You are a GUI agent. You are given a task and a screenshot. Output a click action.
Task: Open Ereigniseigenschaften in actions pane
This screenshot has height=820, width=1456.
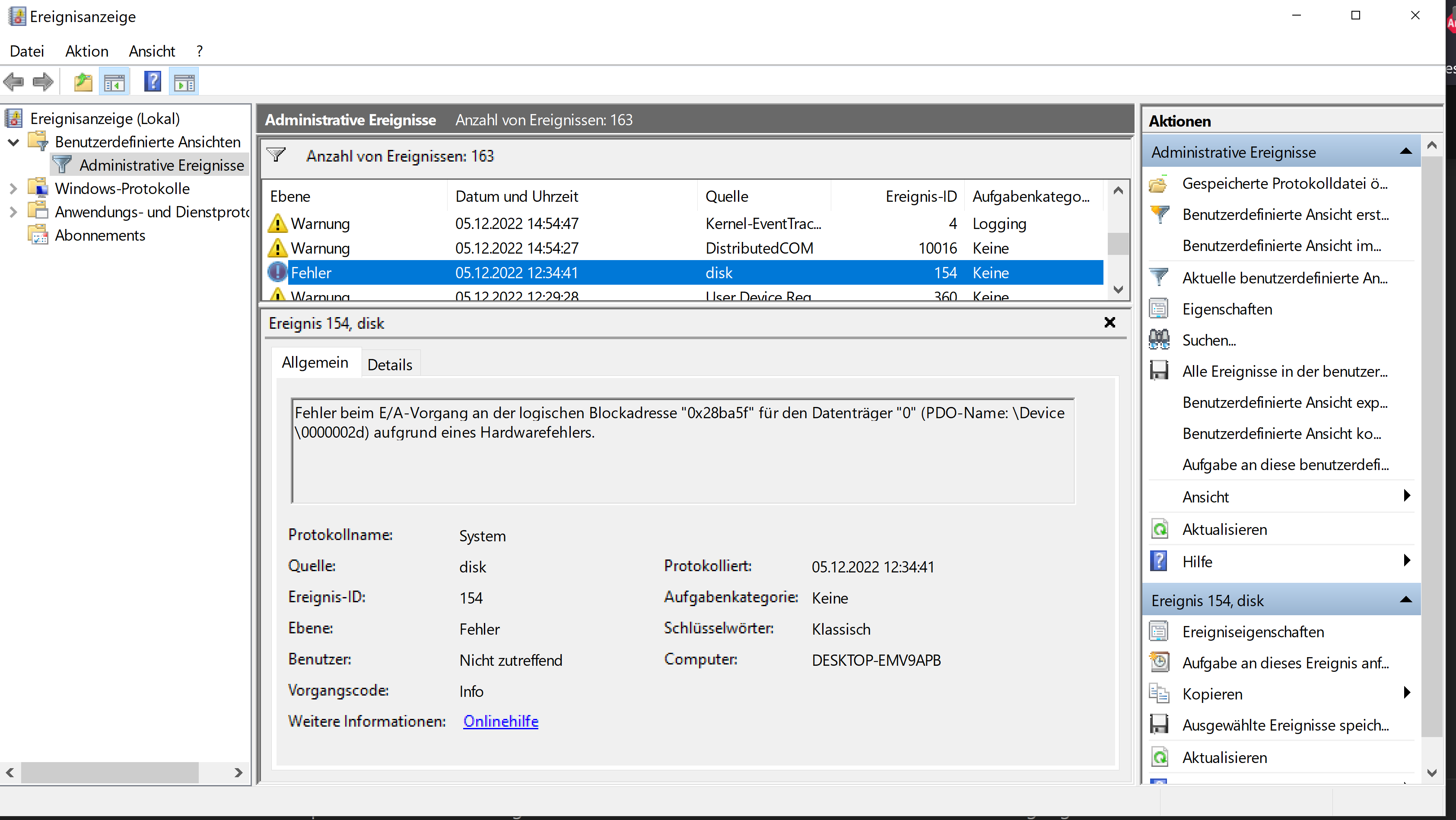pyautogui.click(x=1253, y=632)
